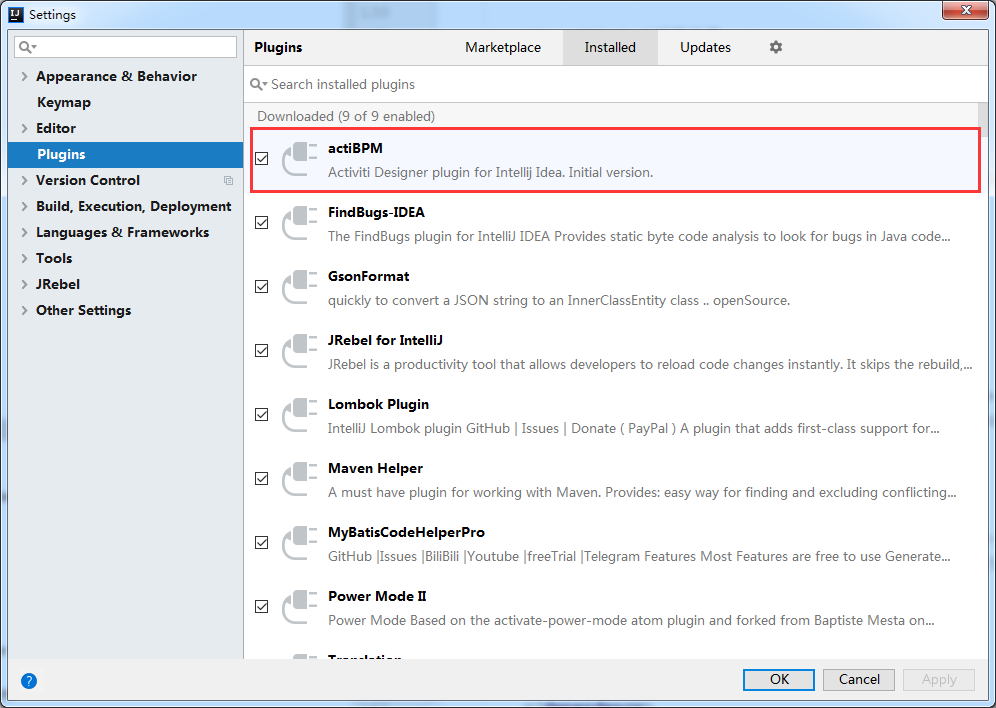This screenshot has width=996, height=708.
Task: Click the Power Mode II plugin icon
Action: [299, 607]
